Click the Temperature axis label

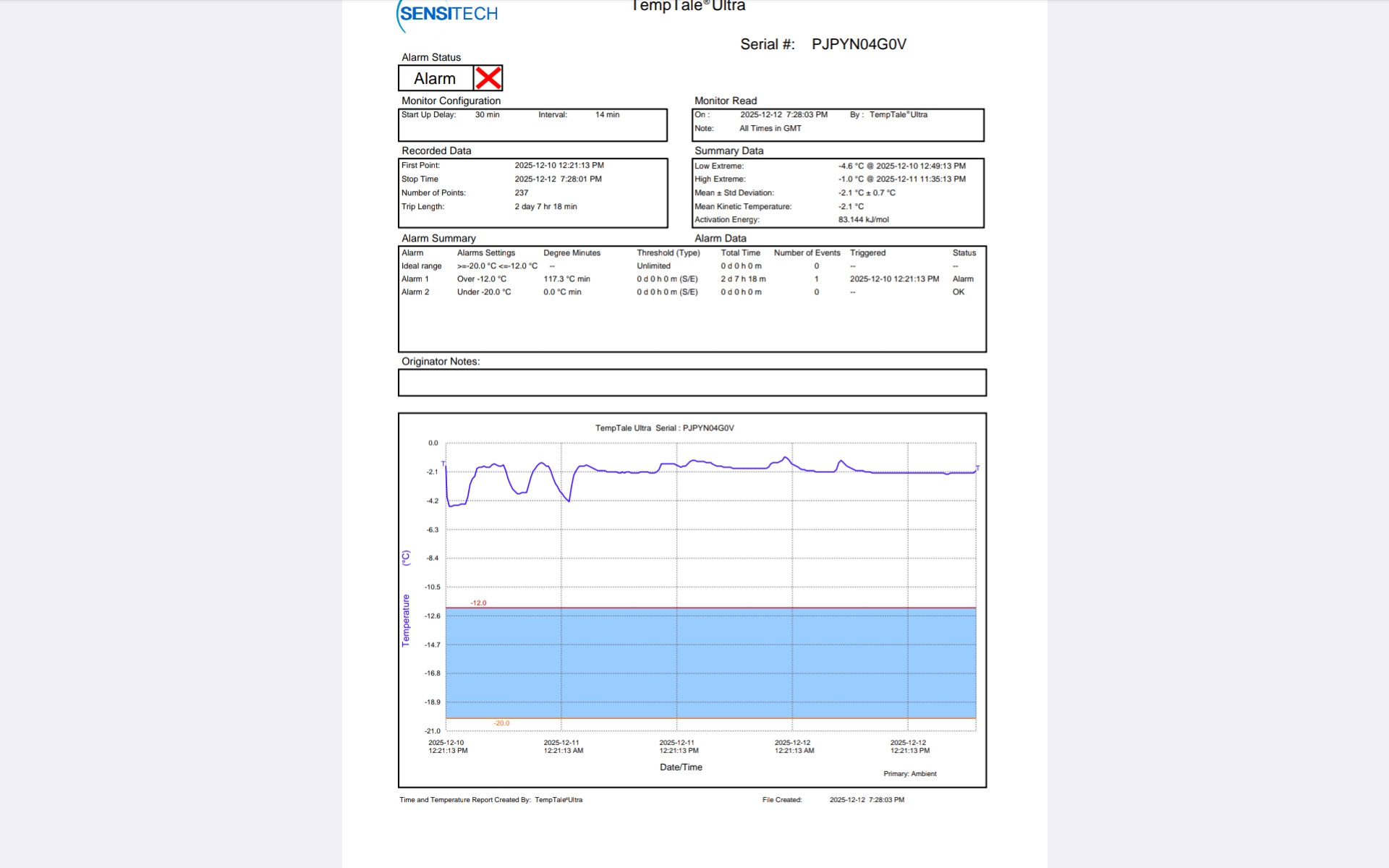pos(406,620)
